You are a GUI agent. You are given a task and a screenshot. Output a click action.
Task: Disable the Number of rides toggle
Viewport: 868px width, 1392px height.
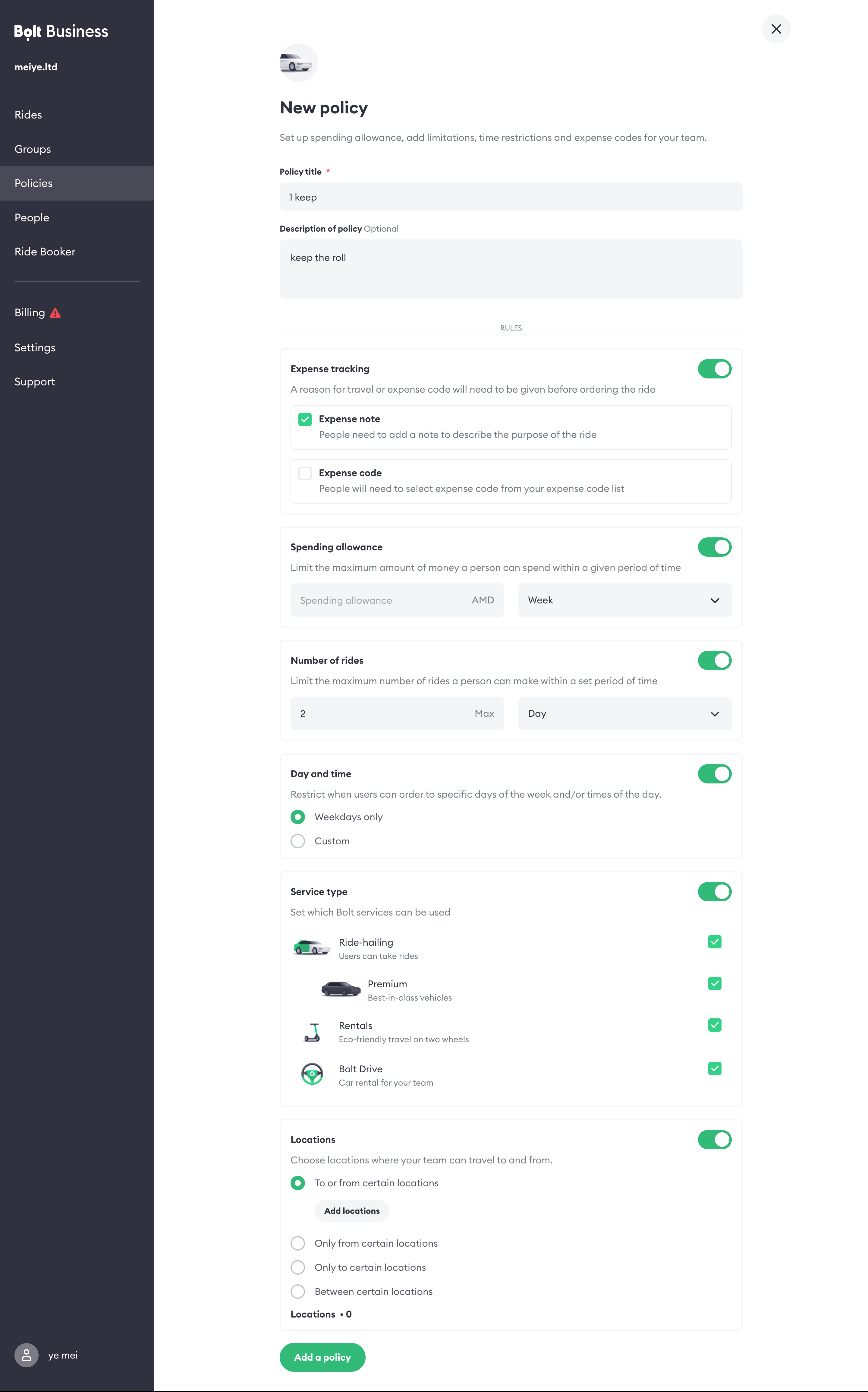[714, 660]
